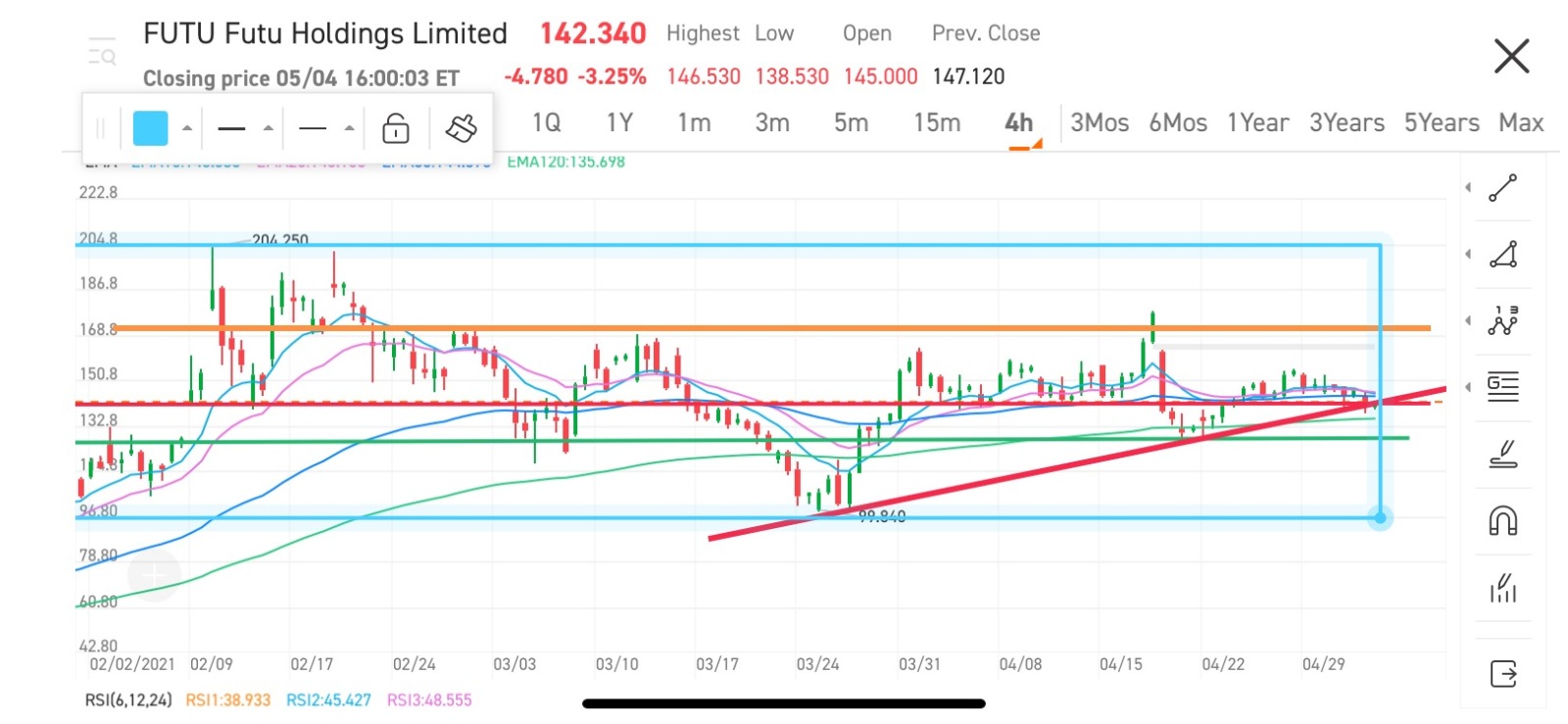Image resolution: width=1568 pixels, height=724 pixels.
Task: Click the -3.25% change value
Action: click(612, 76)
